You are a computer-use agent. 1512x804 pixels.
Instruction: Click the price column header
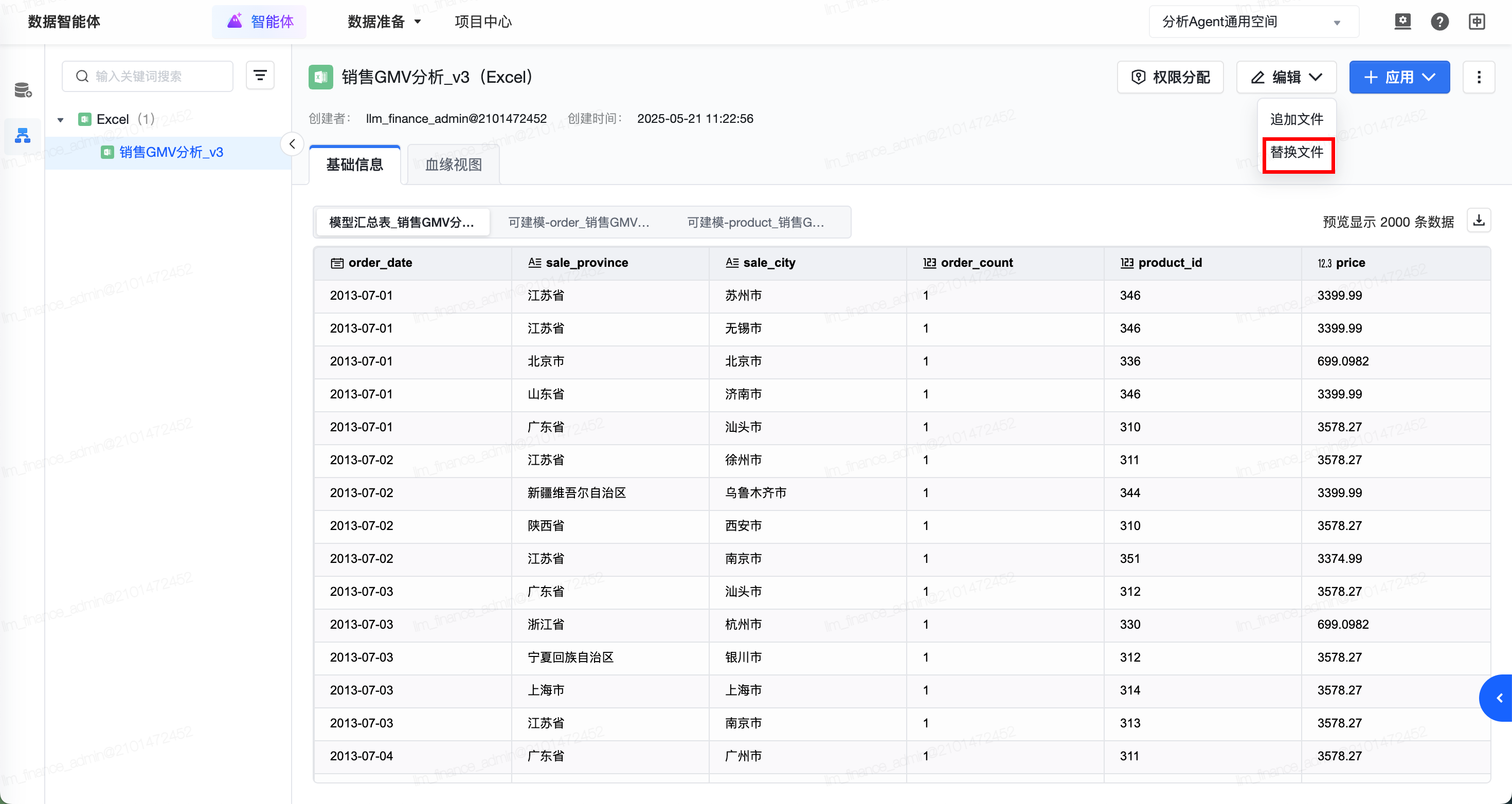1396,263
